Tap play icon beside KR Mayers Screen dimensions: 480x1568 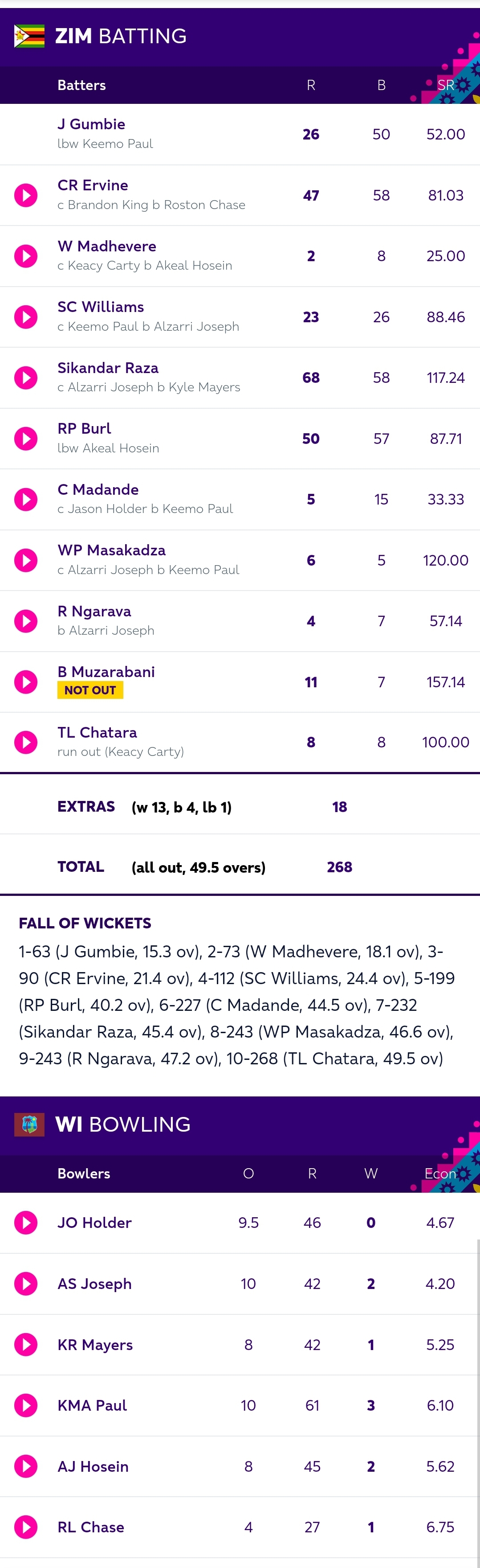[25, 1345]
